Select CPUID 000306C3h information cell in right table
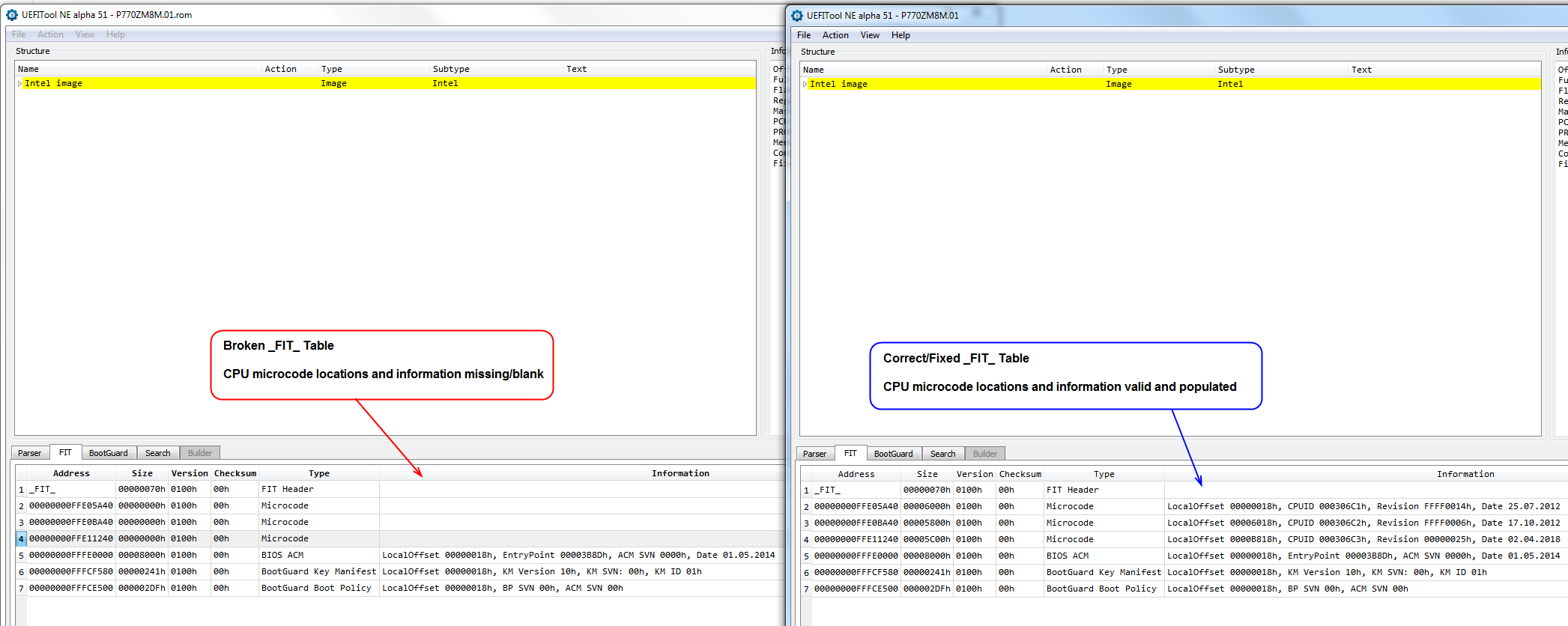 tap(1366, 539)
